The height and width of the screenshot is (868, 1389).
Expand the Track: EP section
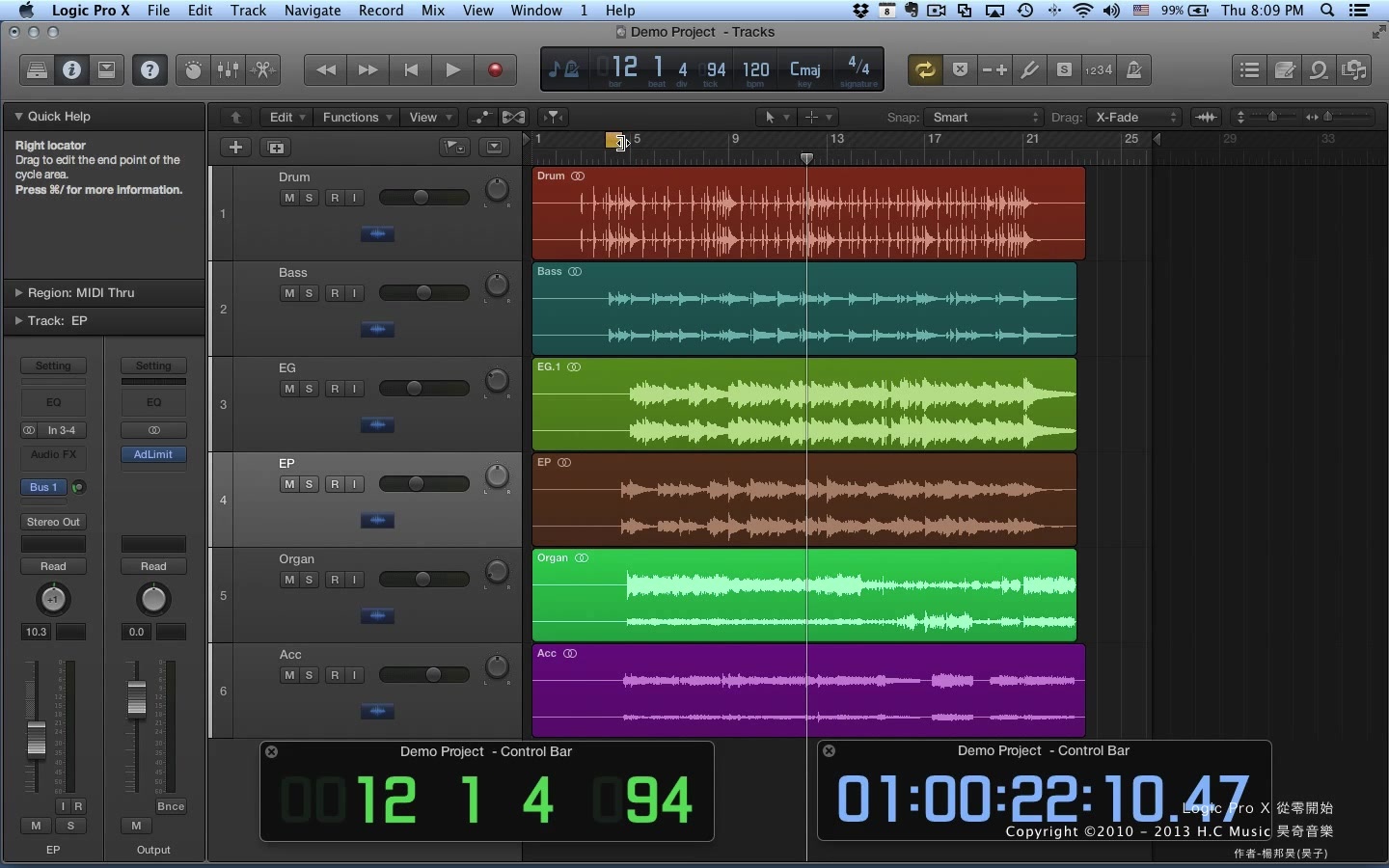pyautogui.click(x=18, y=320)
